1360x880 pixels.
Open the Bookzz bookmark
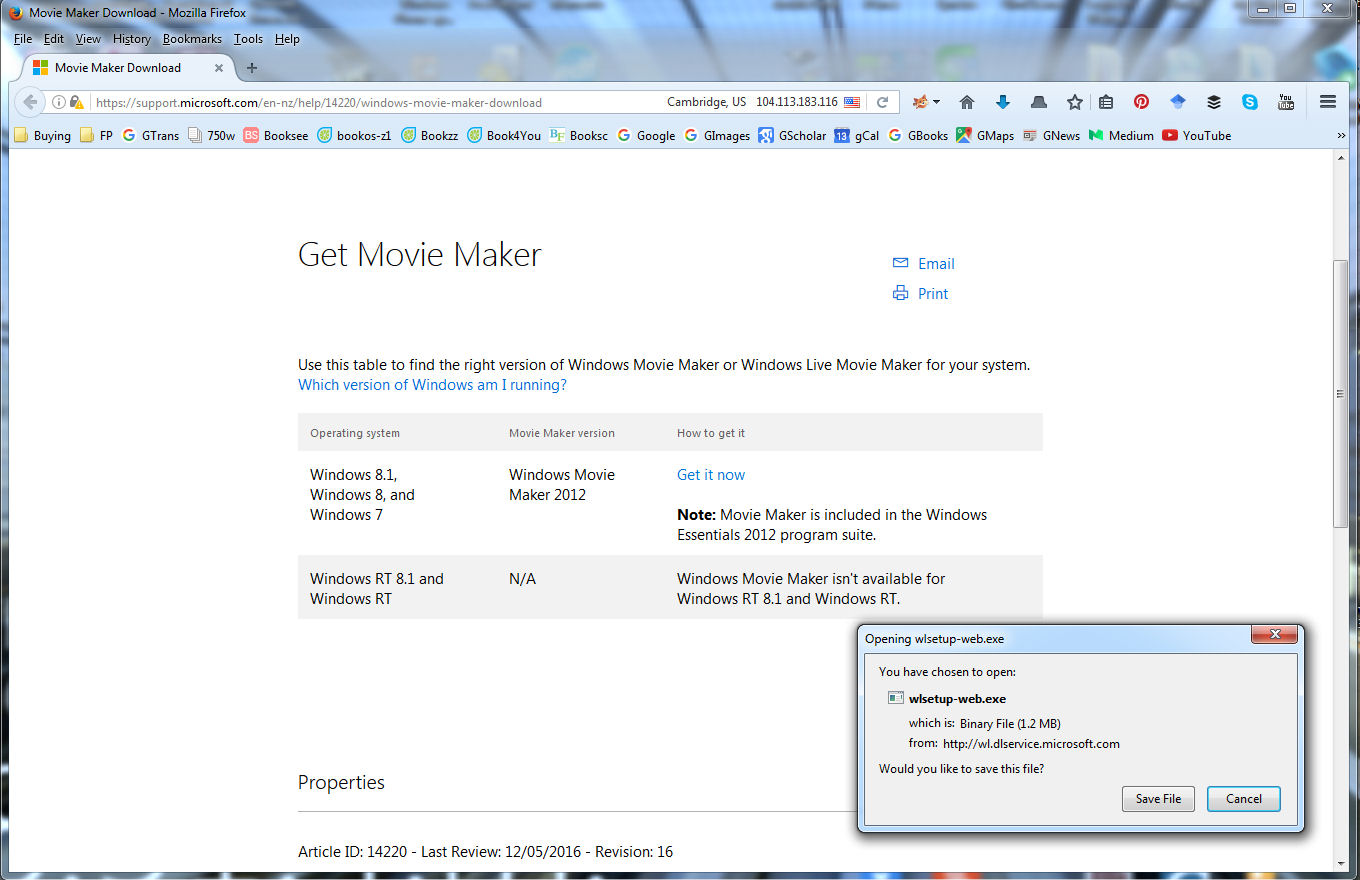430,136
